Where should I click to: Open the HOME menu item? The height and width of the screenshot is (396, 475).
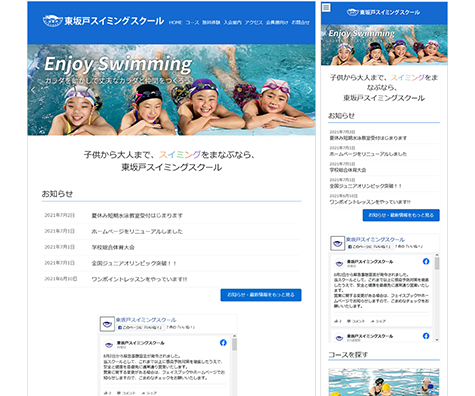point(175,23)
